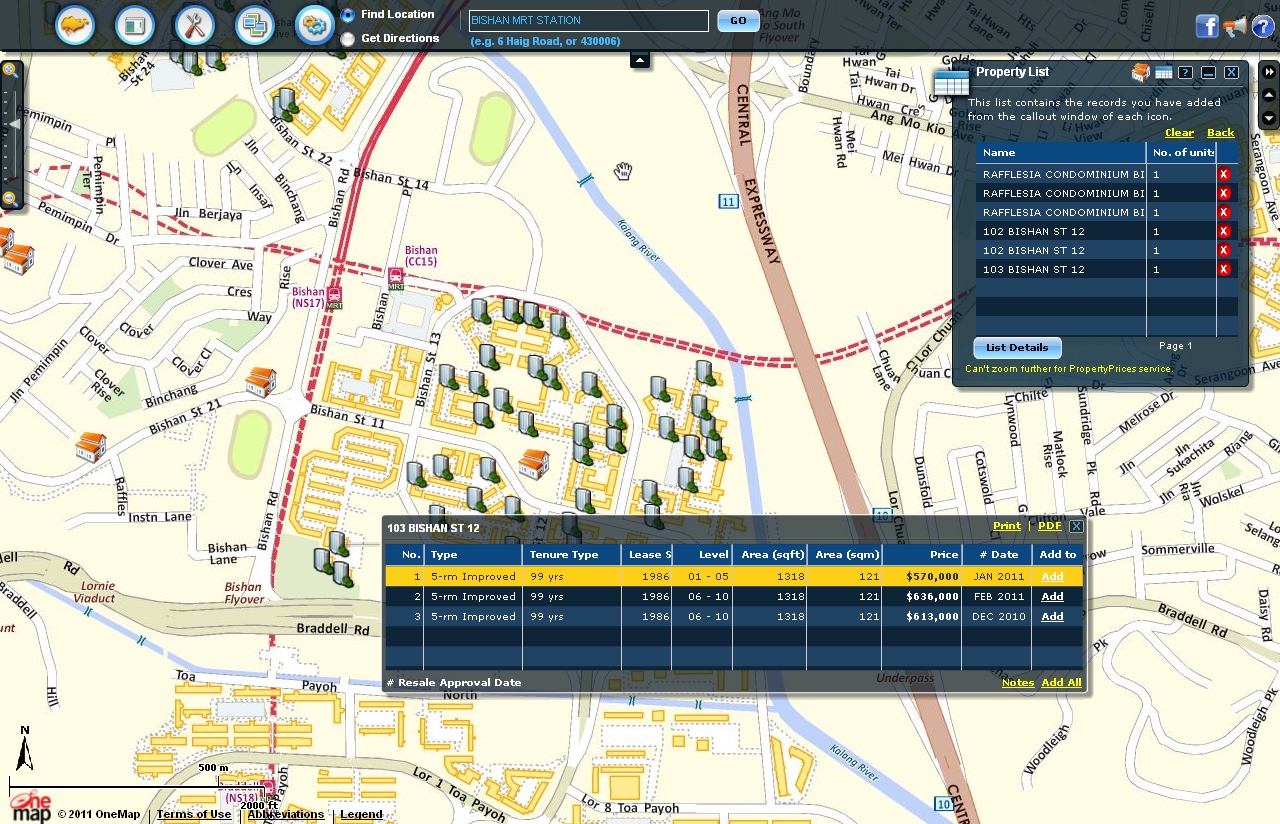The height and width of the screenshot is (824, 1280).
Task: Click the zoom-in magnifier icon
Action: [10, 70]
